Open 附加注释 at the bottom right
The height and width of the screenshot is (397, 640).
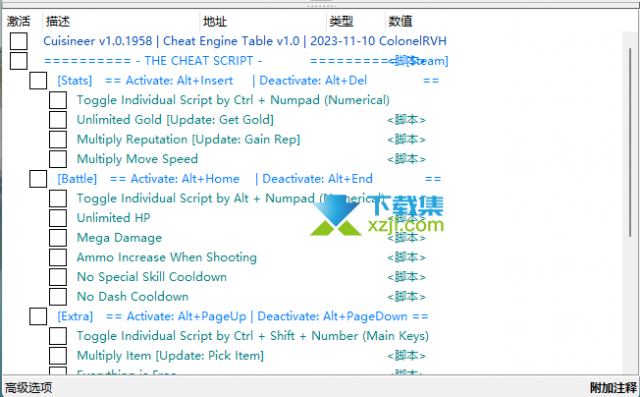coord(613,387)
